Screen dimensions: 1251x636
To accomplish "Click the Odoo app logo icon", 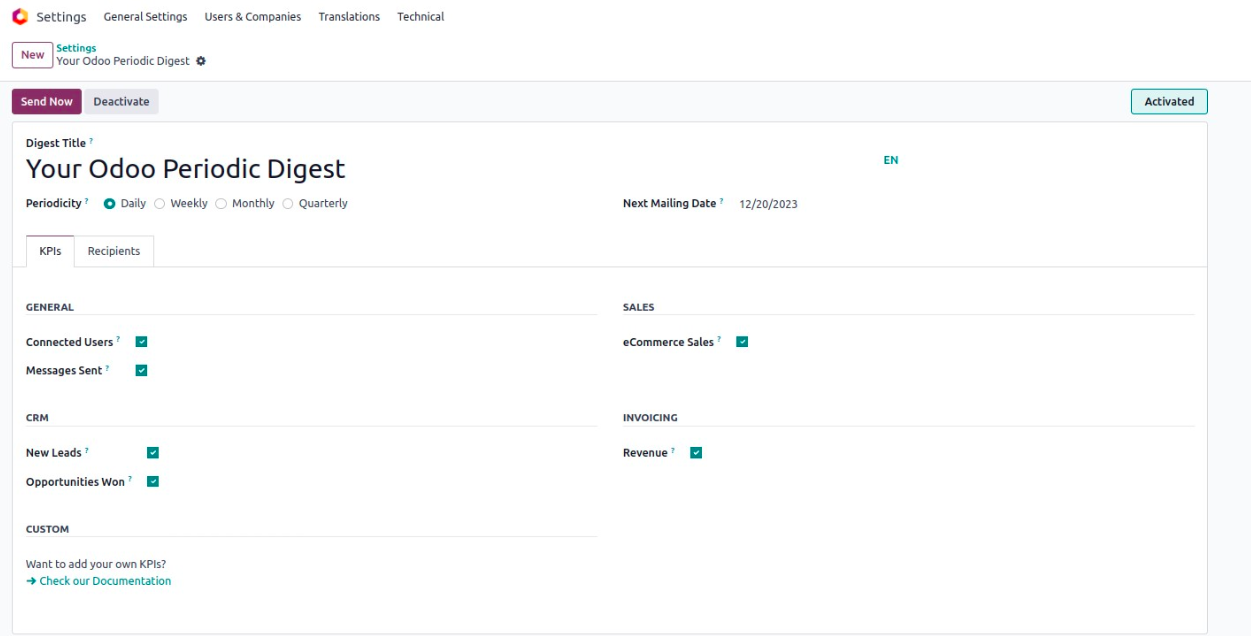I will [x=20, y=17].
